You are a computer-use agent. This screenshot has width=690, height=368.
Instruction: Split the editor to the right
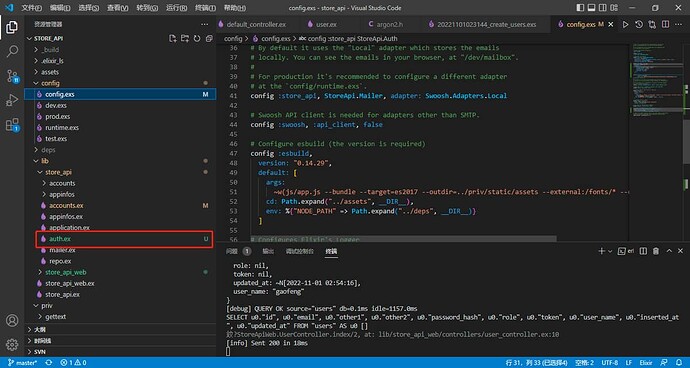(665, 25)
